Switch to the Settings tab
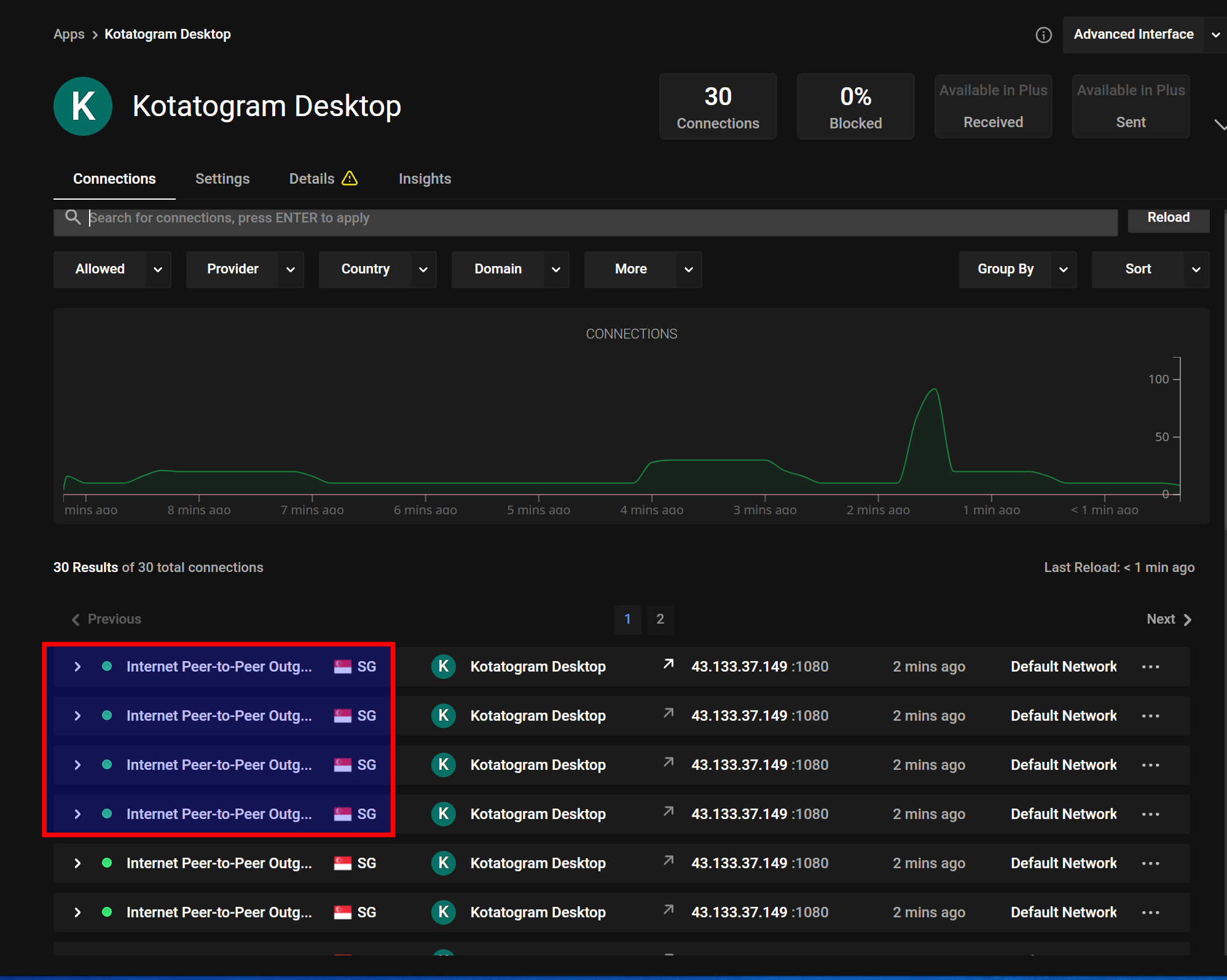Viewport: 1227px width, 980px height. [x=222, y=179]
